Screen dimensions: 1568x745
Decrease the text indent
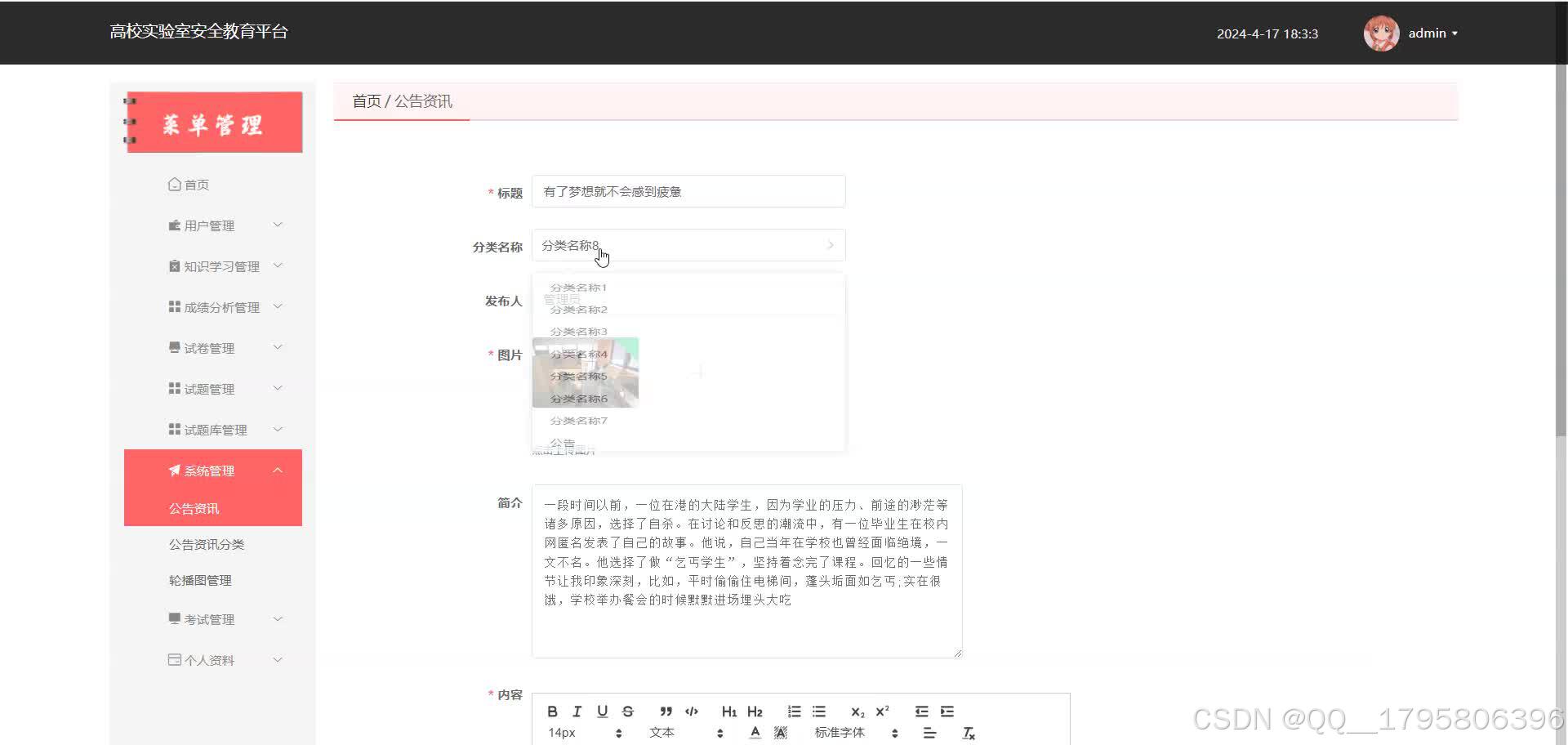pos(921,712)
